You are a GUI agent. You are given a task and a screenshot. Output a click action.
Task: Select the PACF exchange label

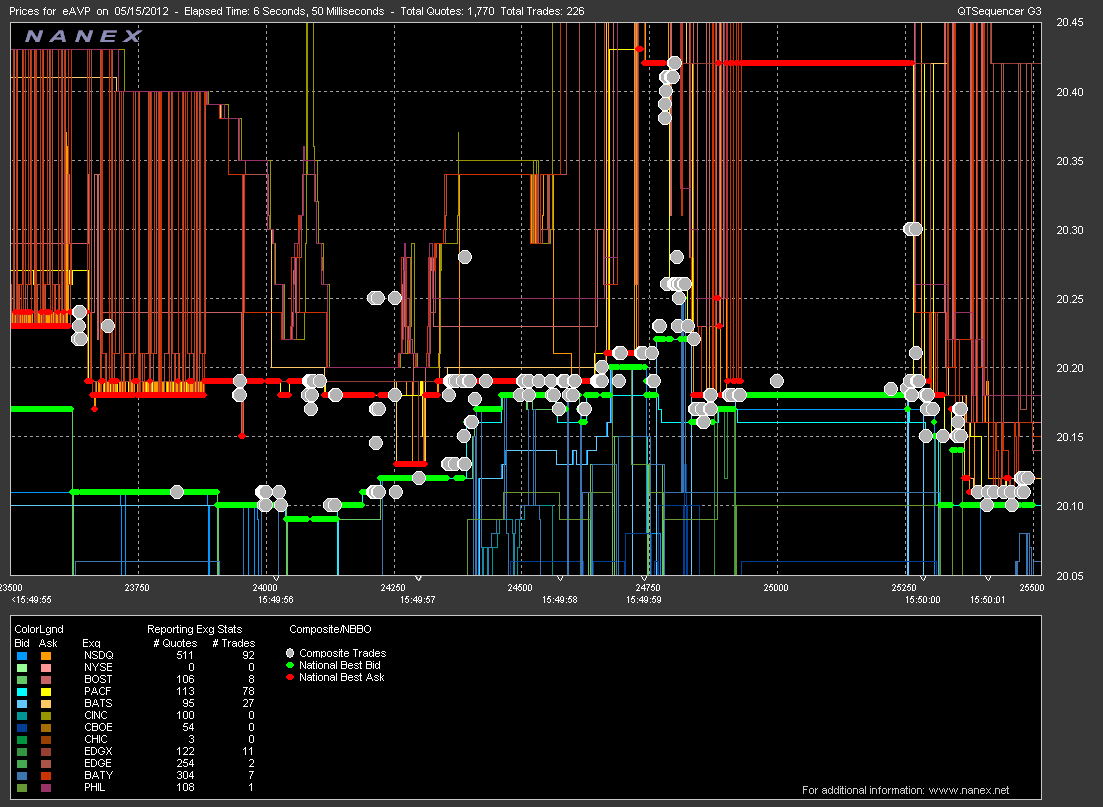(97, 691)
